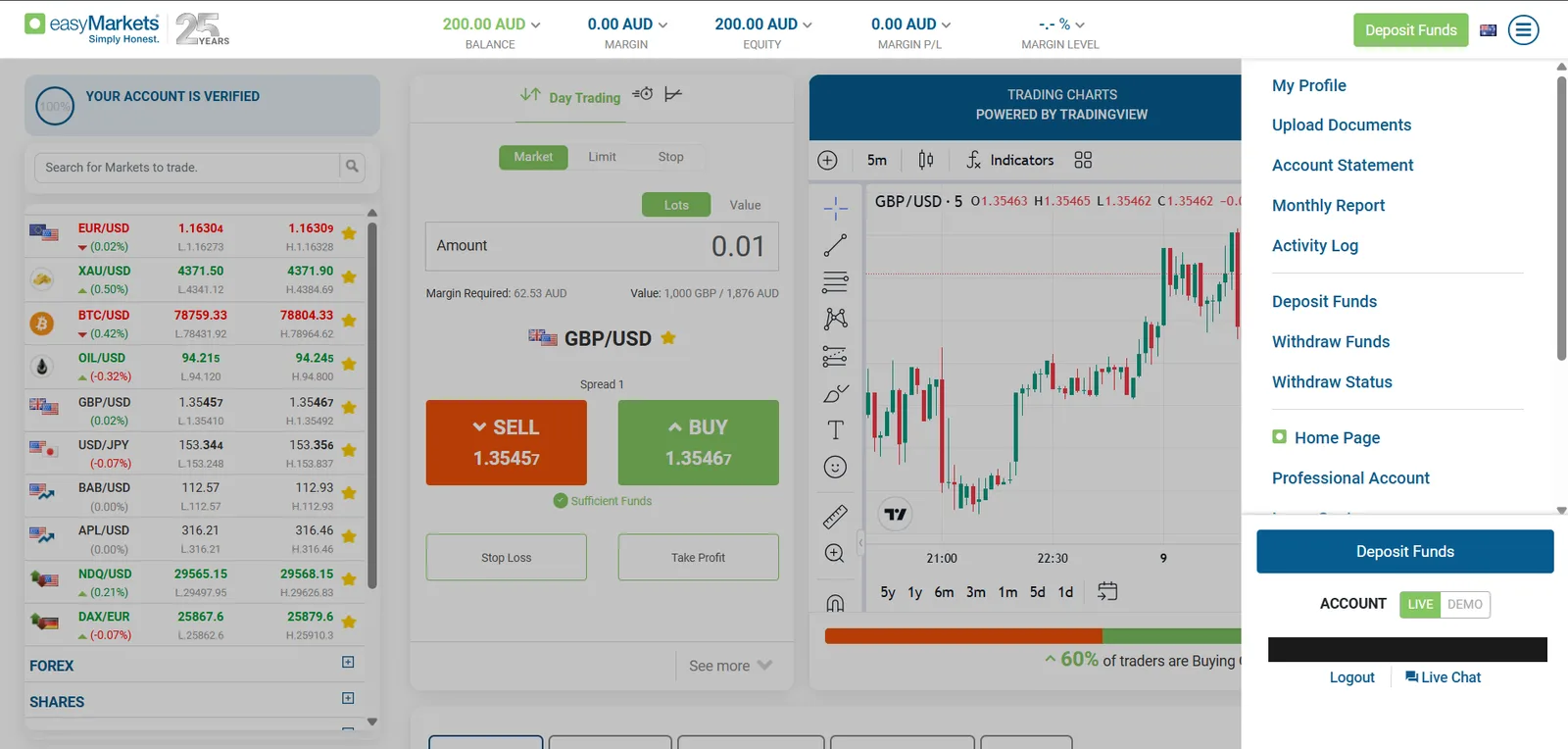The image size is (1568, 749).
Task: Click the Logout link
Action: click(1351, 677)
